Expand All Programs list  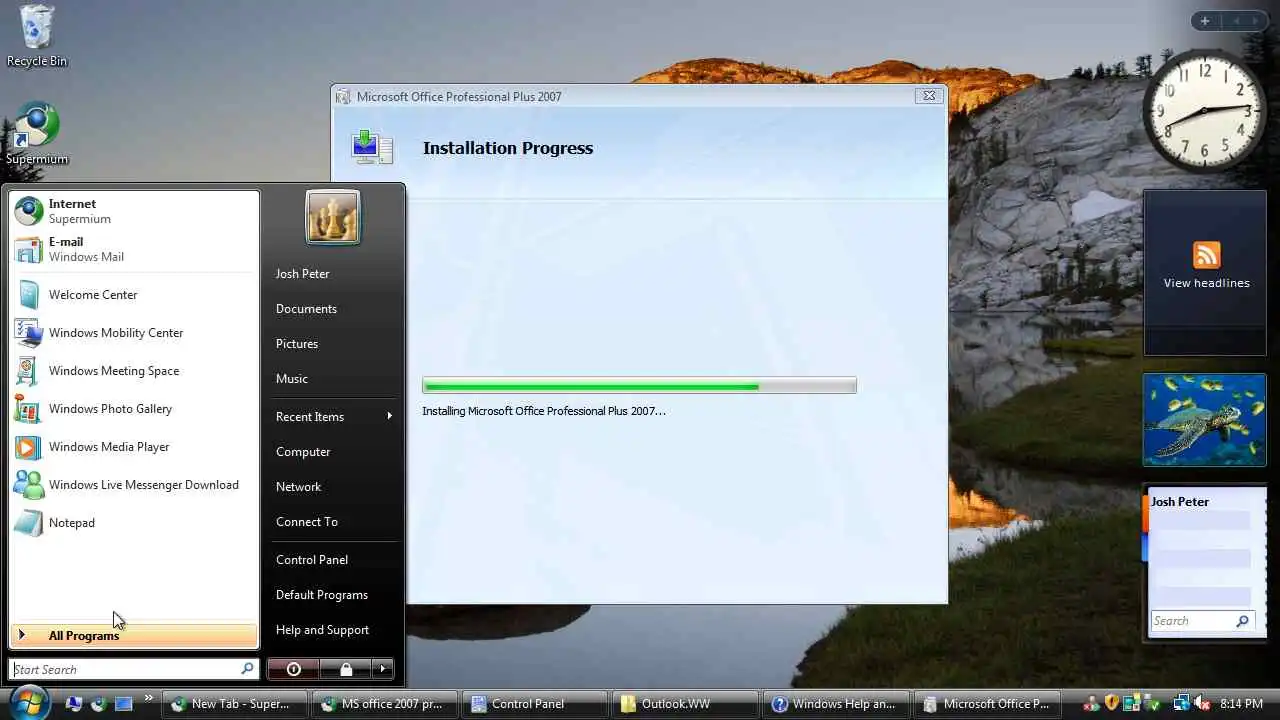pyautogui.click(x=134, y=635)
